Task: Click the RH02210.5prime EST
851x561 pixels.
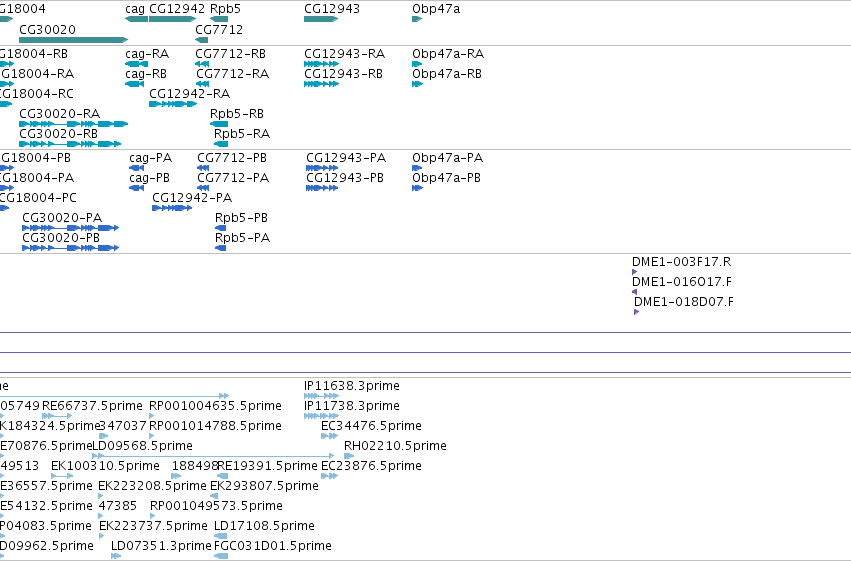Action: [349, 456]
